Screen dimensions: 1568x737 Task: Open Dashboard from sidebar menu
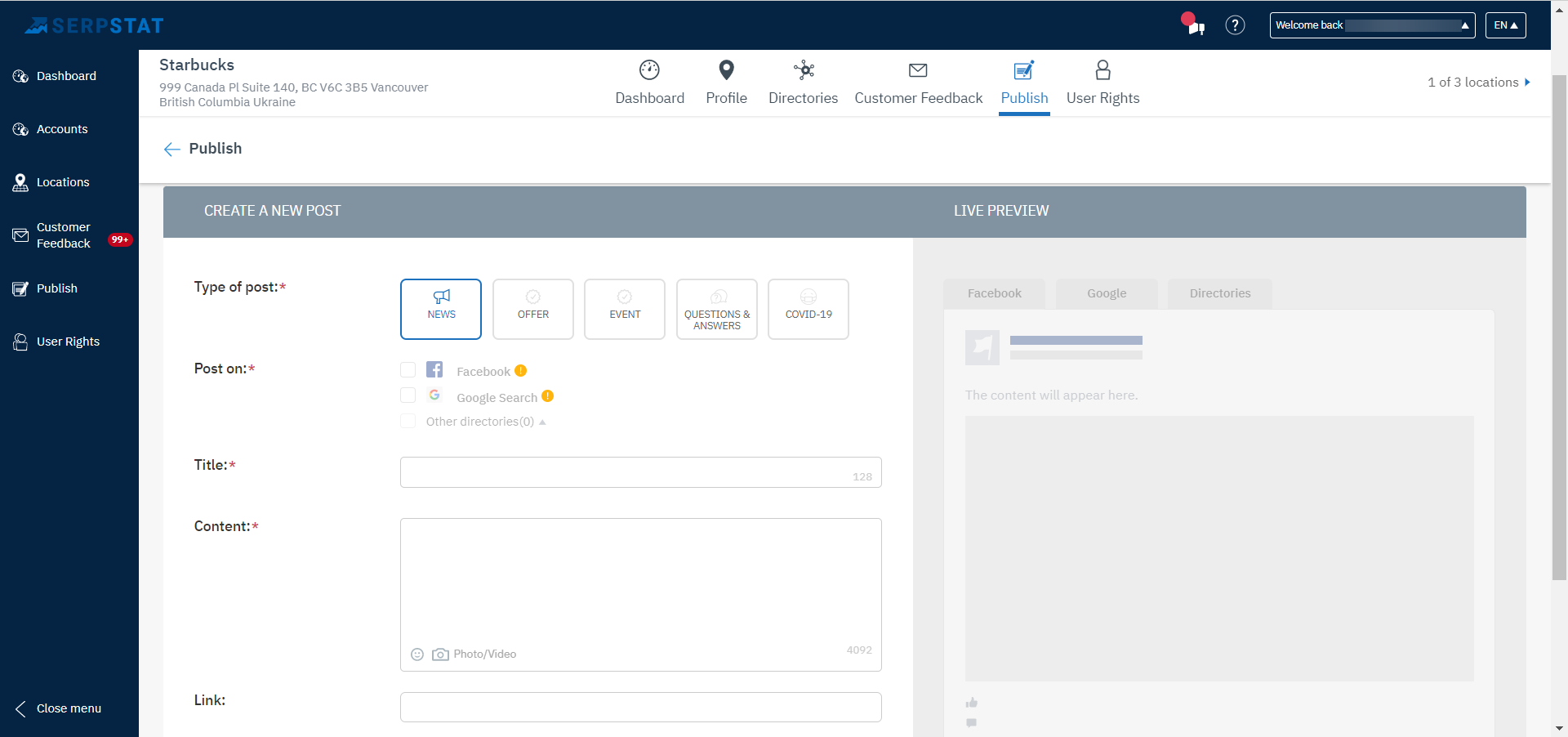(66, 76)
